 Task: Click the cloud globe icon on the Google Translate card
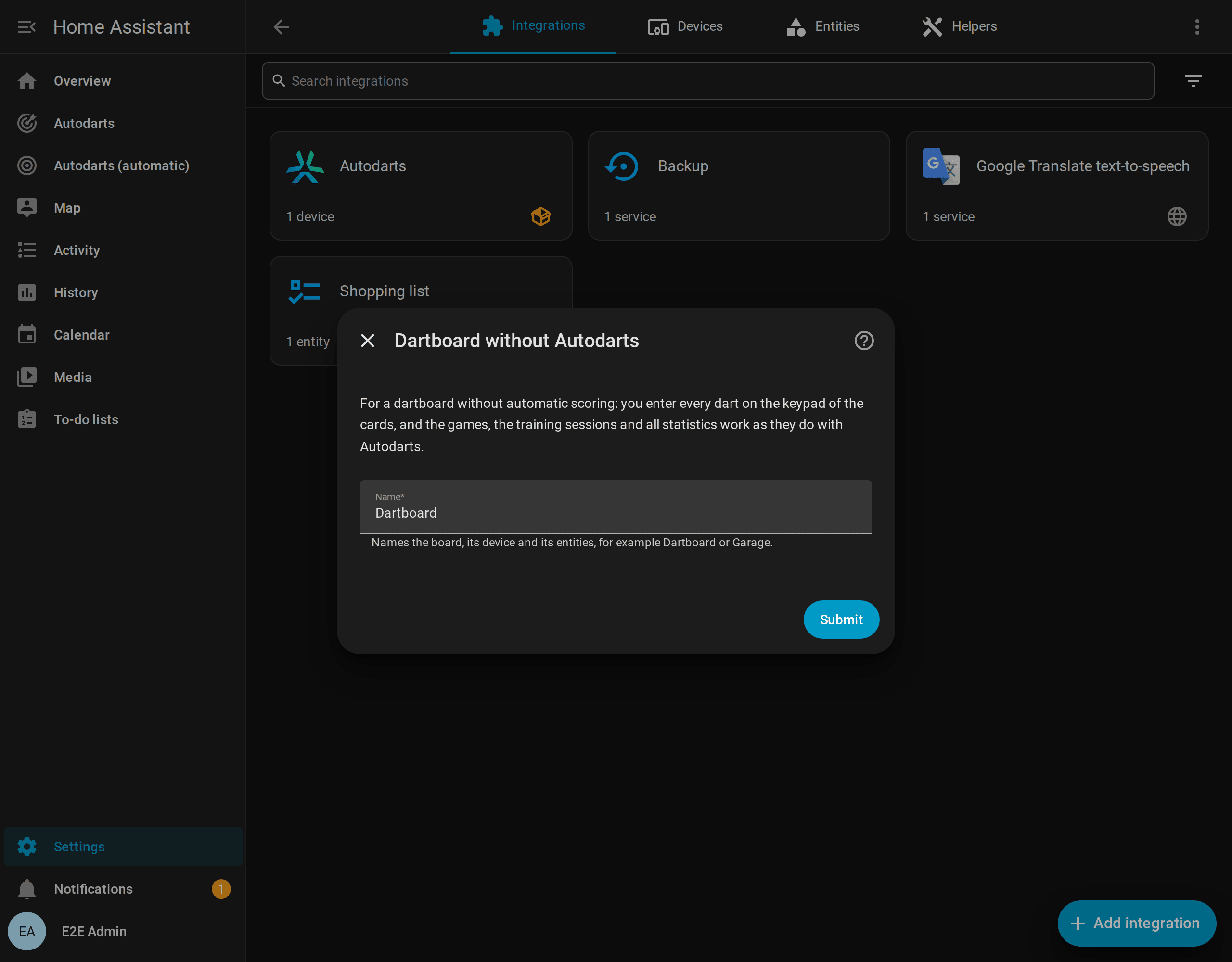tap(1177, 216)
